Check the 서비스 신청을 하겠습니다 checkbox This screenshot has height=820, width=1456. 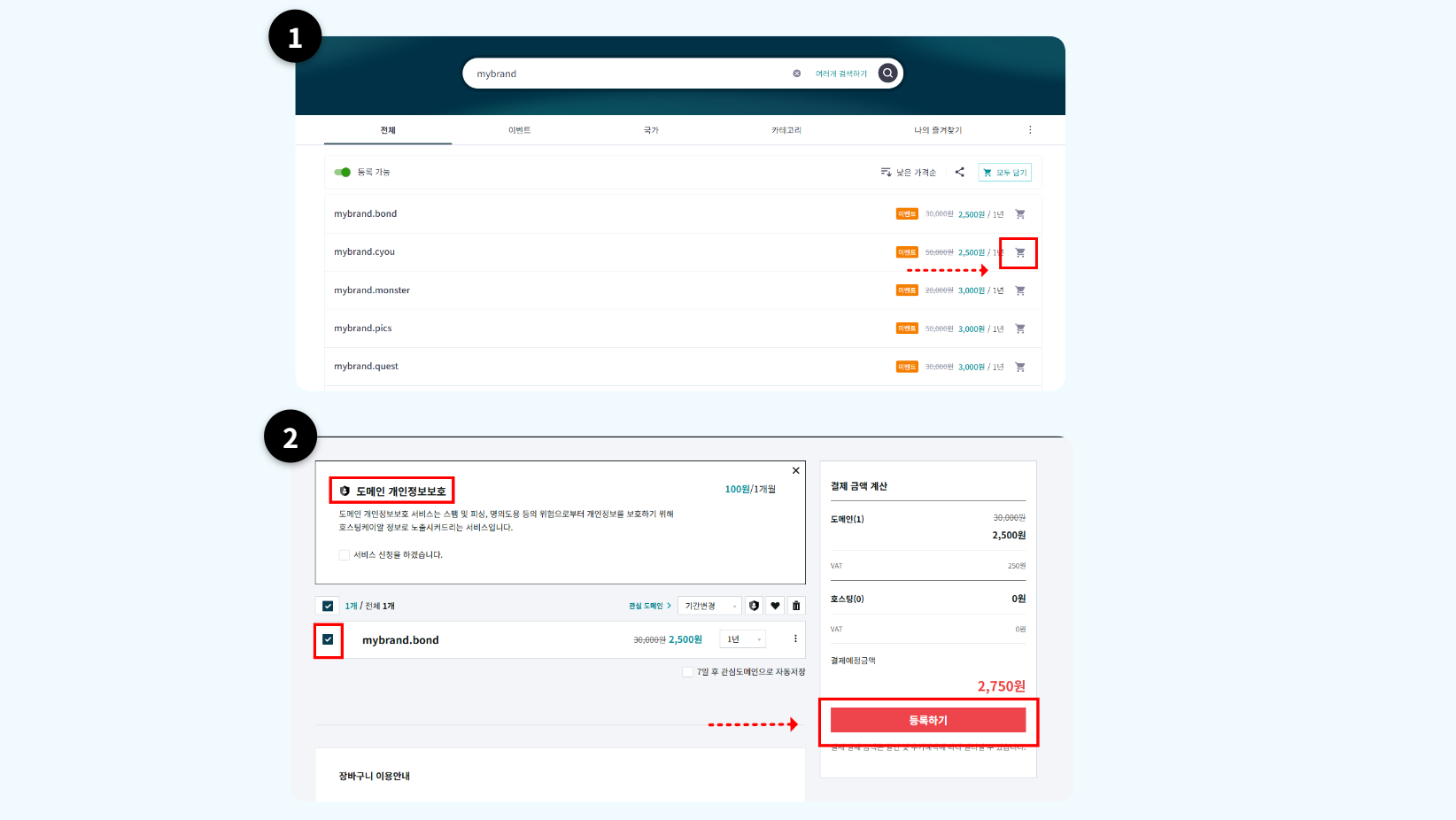pos(345,555)
